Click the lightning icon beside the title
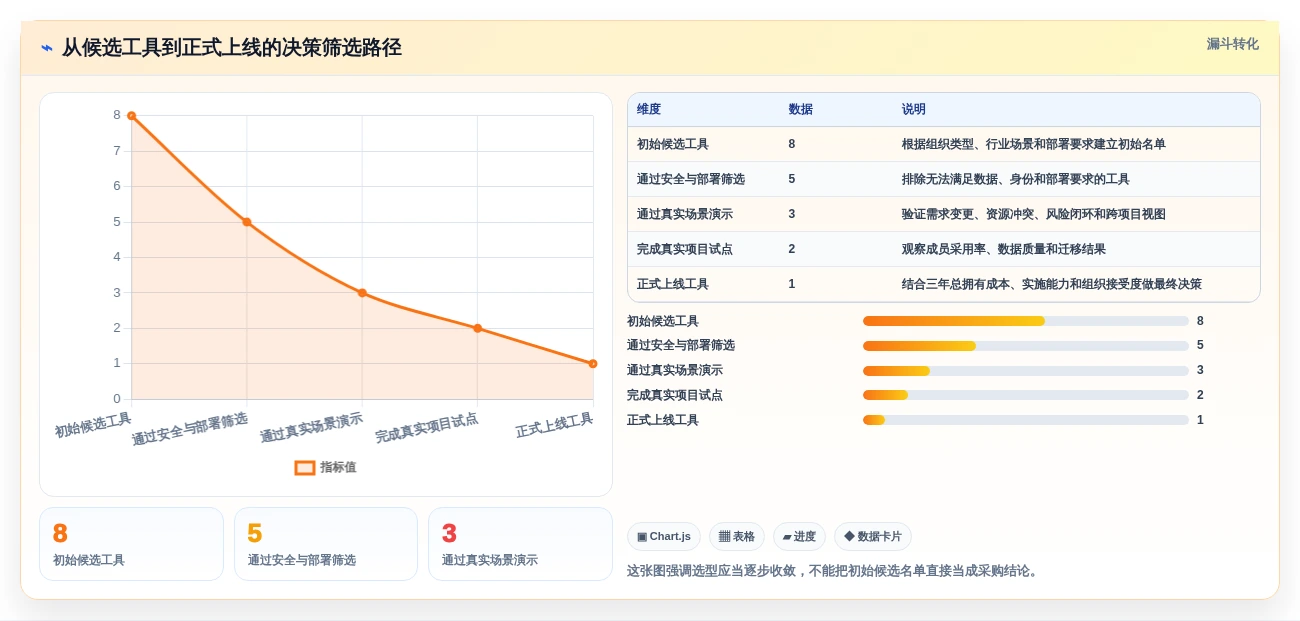Screen dimensions: 1300x621 tap(47, 48)
